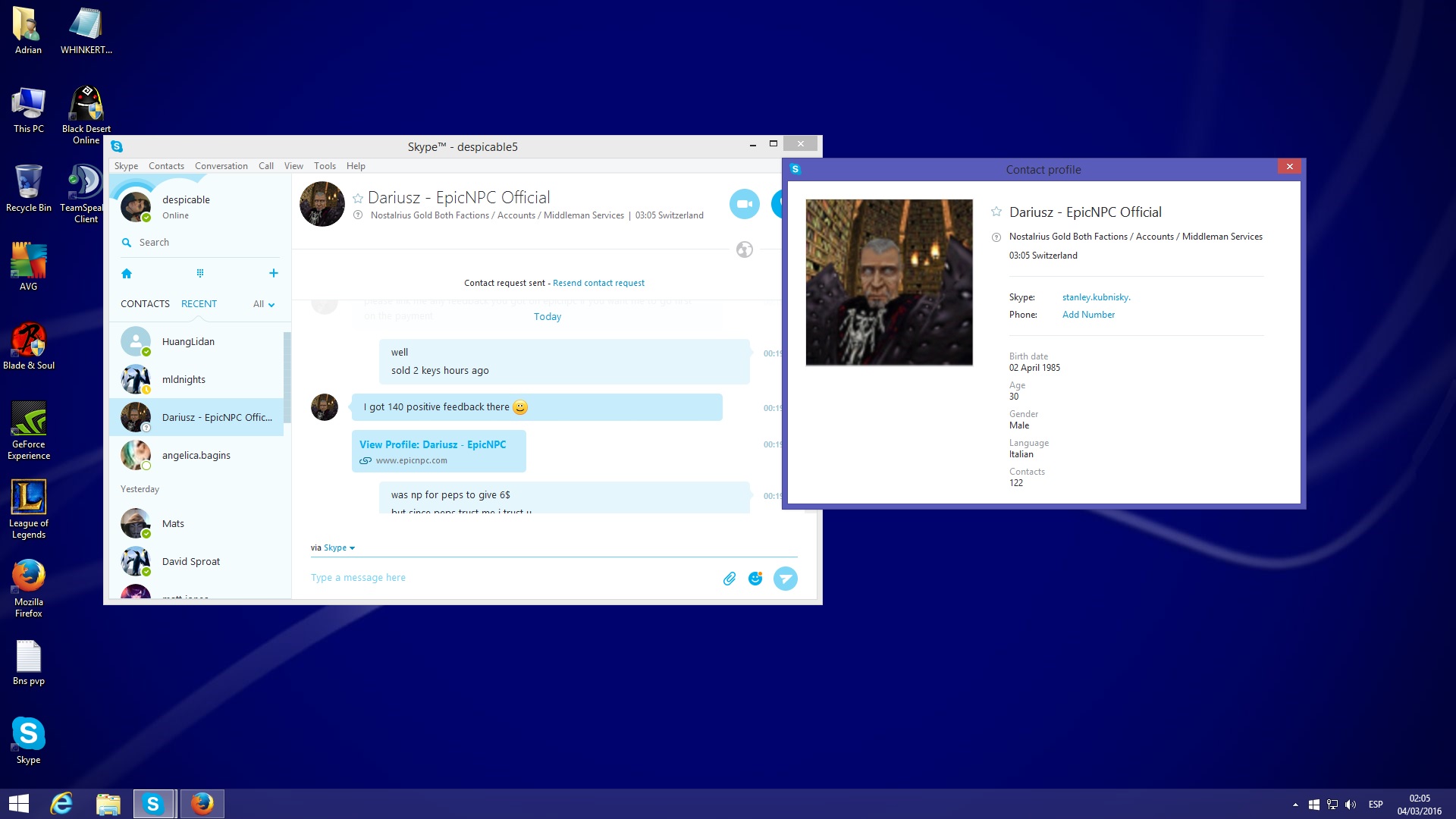Click the contact list scrollbar

point(287,377)
